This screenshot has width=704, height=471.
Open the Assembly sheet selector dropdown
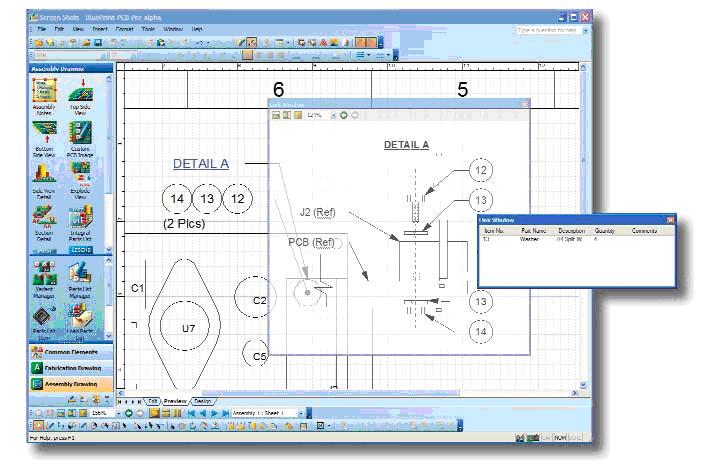[x=298, y=412]
